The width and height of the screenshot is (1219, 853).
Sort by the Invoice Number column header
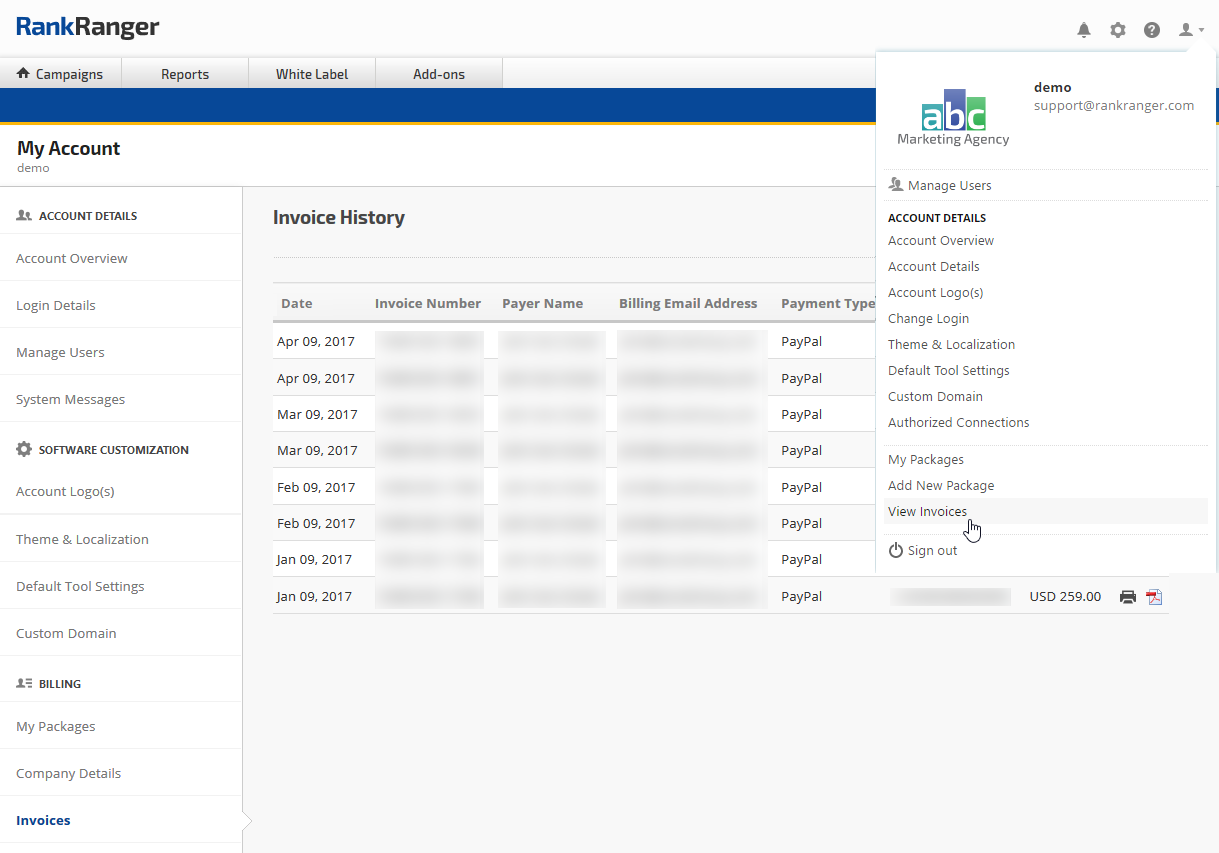point(428,304)
